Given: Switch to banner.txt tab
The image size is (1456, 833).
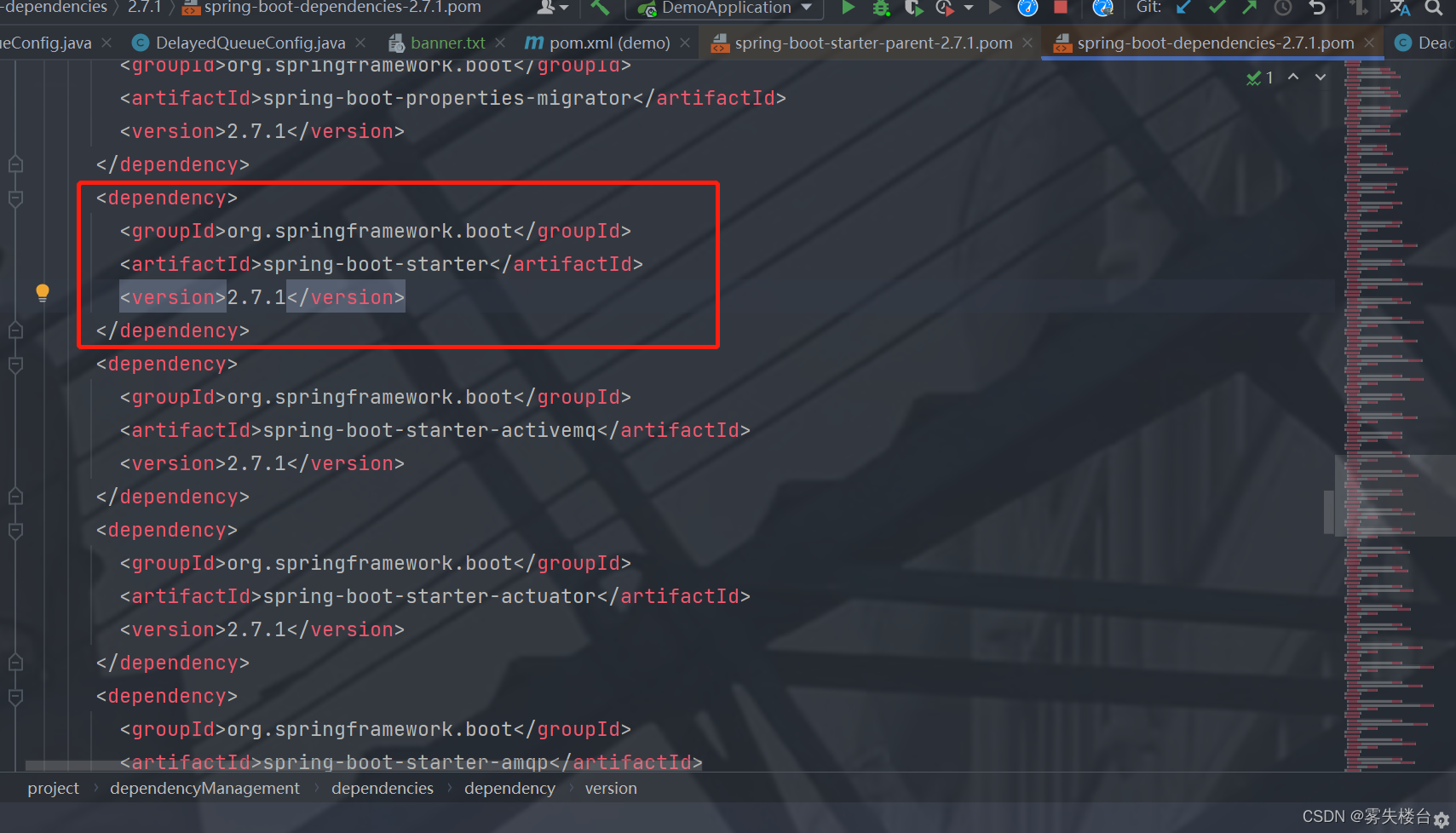Looking at the screenshot, I should pyautogui.click(x=447, y=43).
